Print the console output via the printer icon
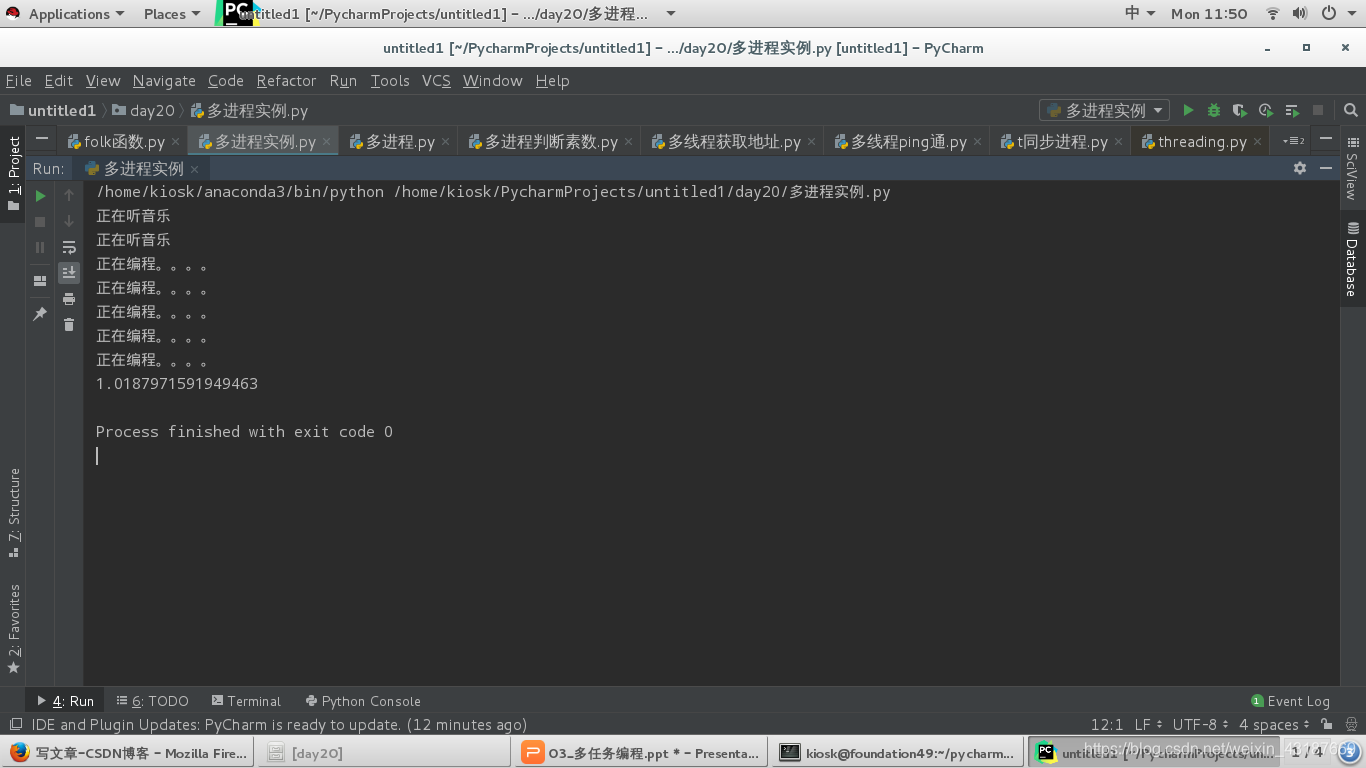This screenshot has width=1366, height=768. tap(69, 299)
